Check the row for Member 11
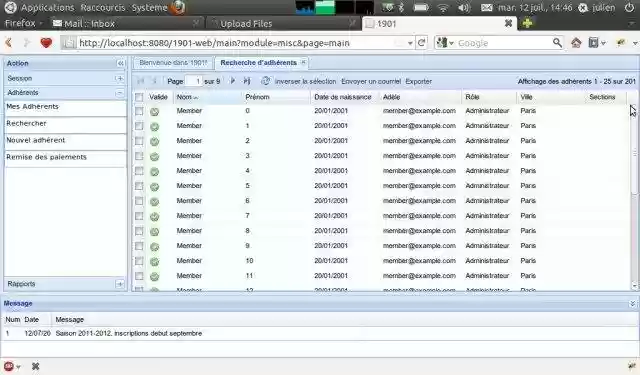The image size is (640, 375). point(139,276)
